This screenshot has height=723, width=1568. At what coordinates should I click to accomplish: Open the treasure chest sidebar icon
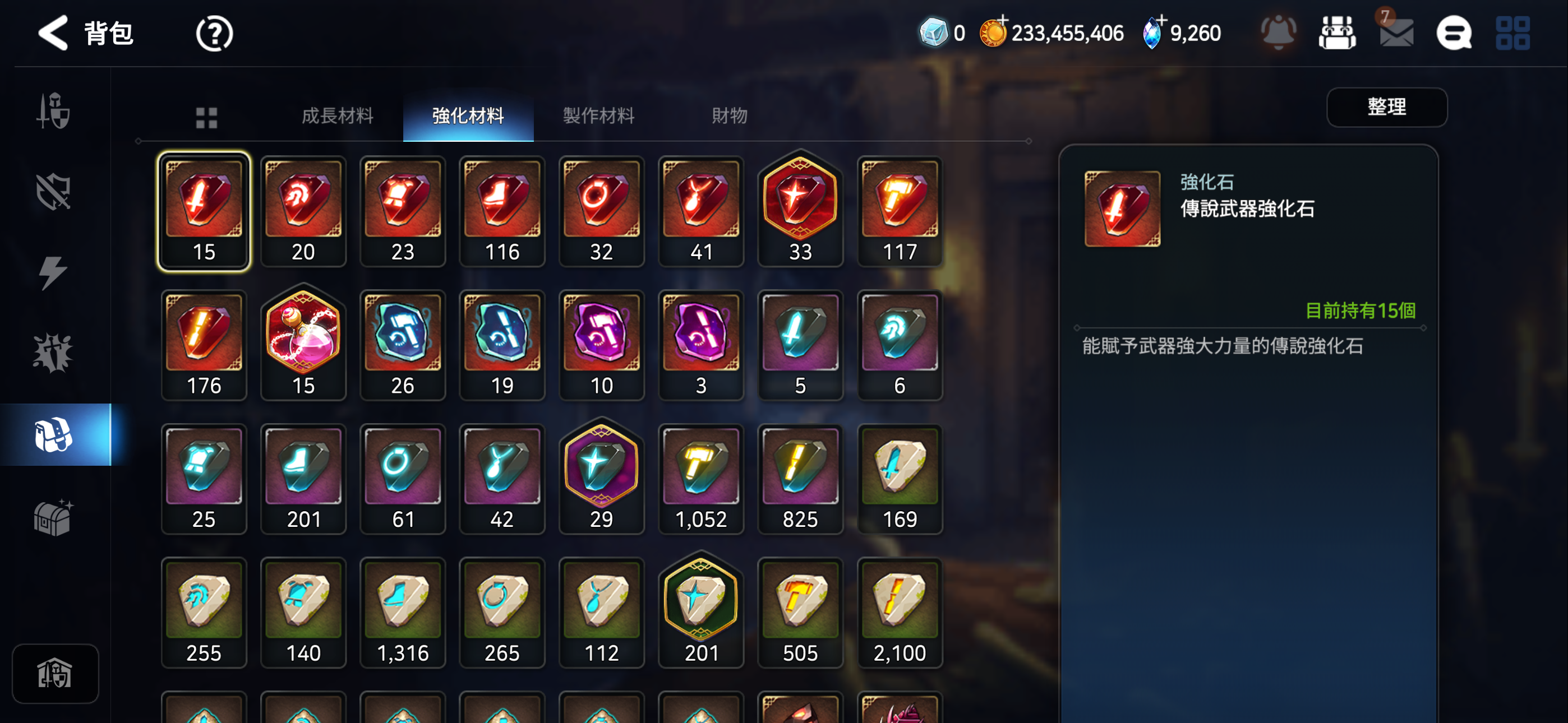pos(54,517)
